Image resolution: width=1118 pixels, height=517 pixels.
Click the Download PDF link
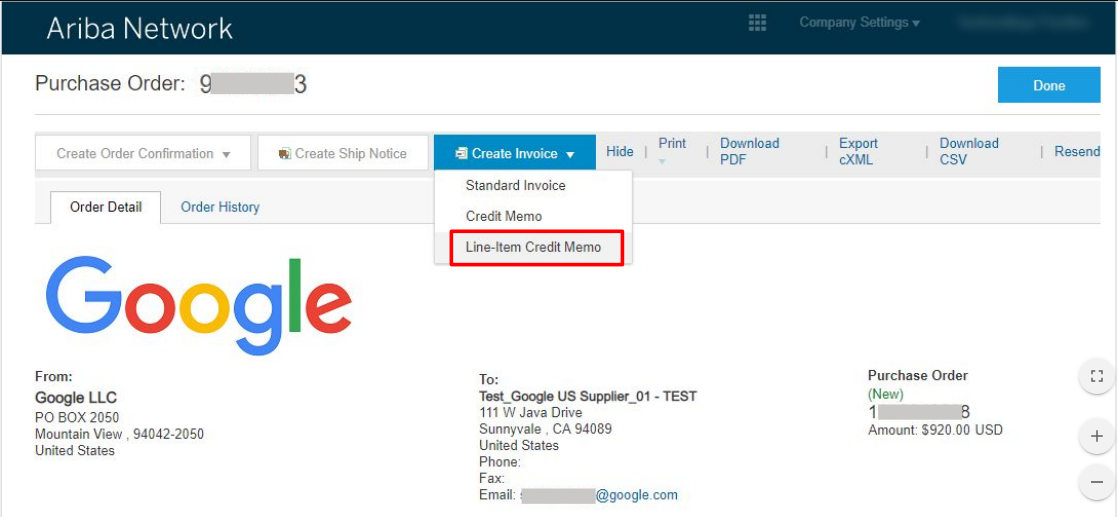749,151
